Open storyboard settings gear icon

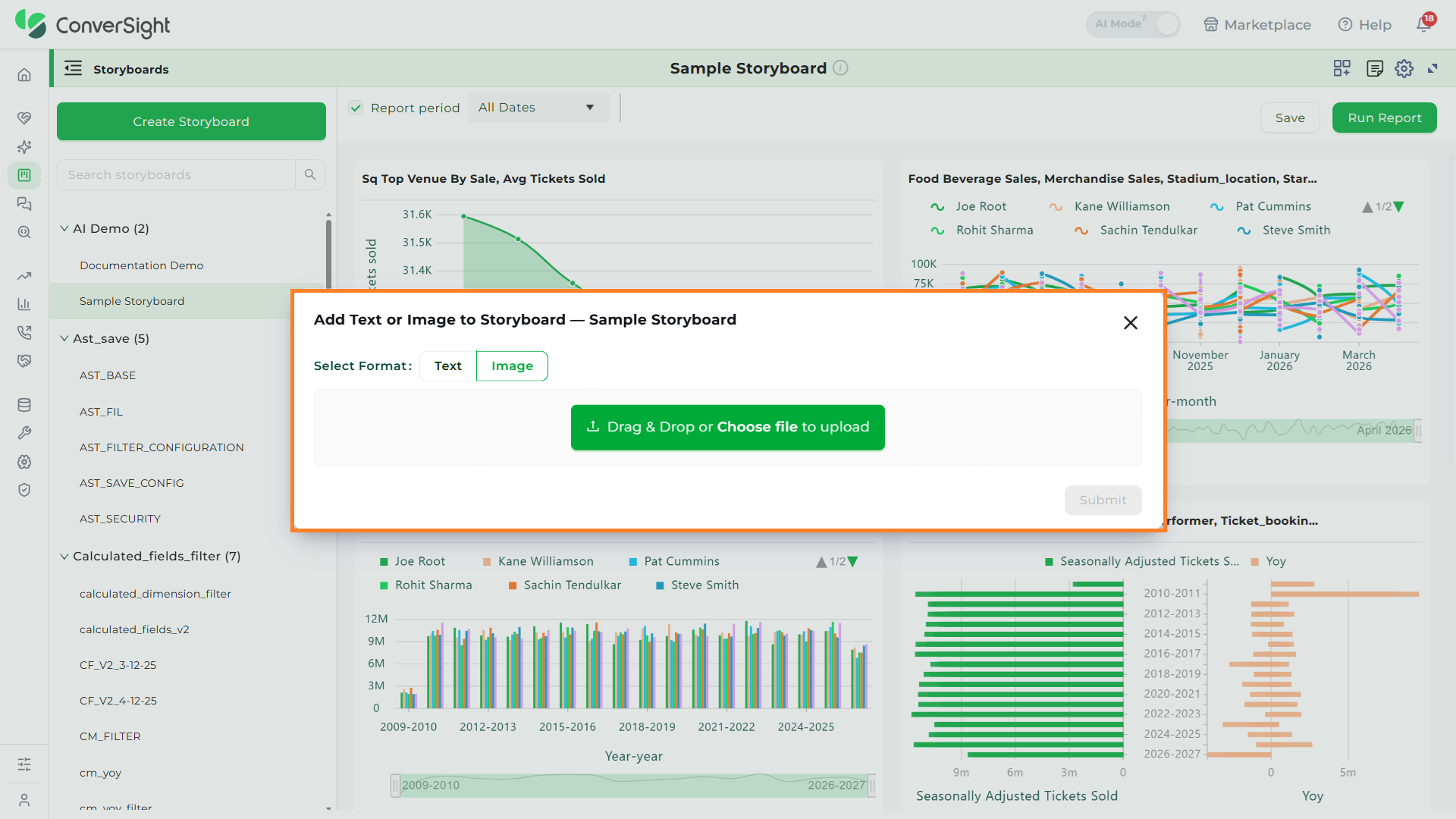1404,68
